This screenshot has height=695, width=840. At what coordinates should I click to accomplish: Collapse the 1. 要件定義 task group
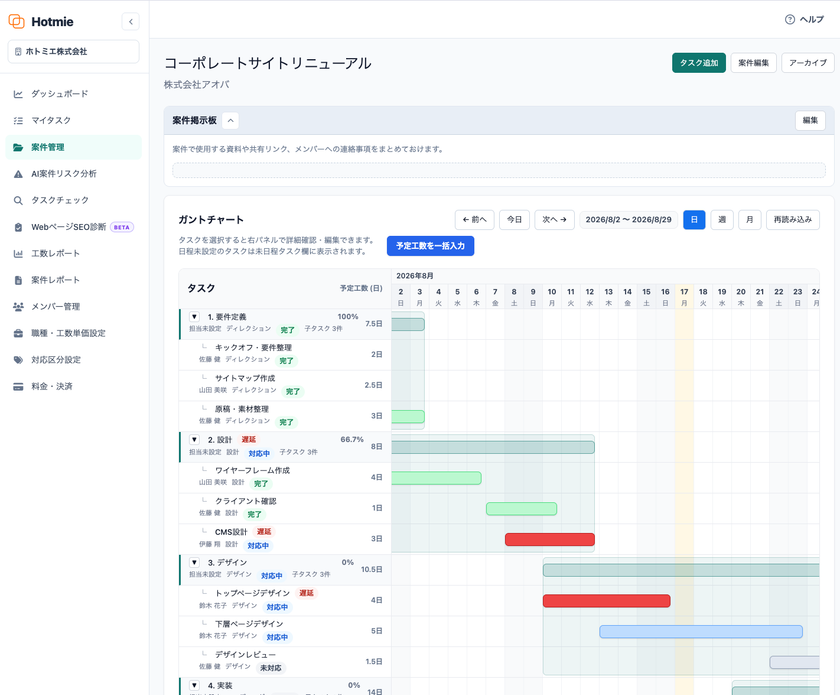point(194,317)
